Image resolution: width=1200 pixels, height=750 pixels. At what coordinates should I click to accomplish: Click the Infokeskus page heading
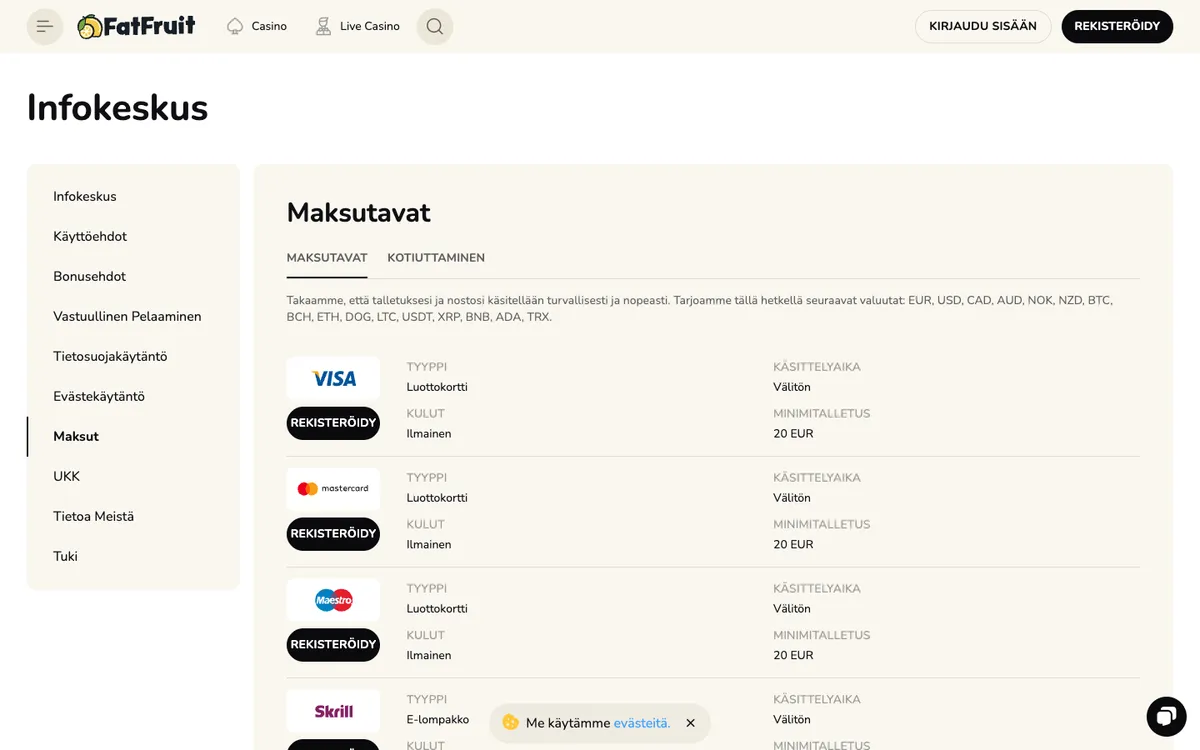click(x=118, y=108)
